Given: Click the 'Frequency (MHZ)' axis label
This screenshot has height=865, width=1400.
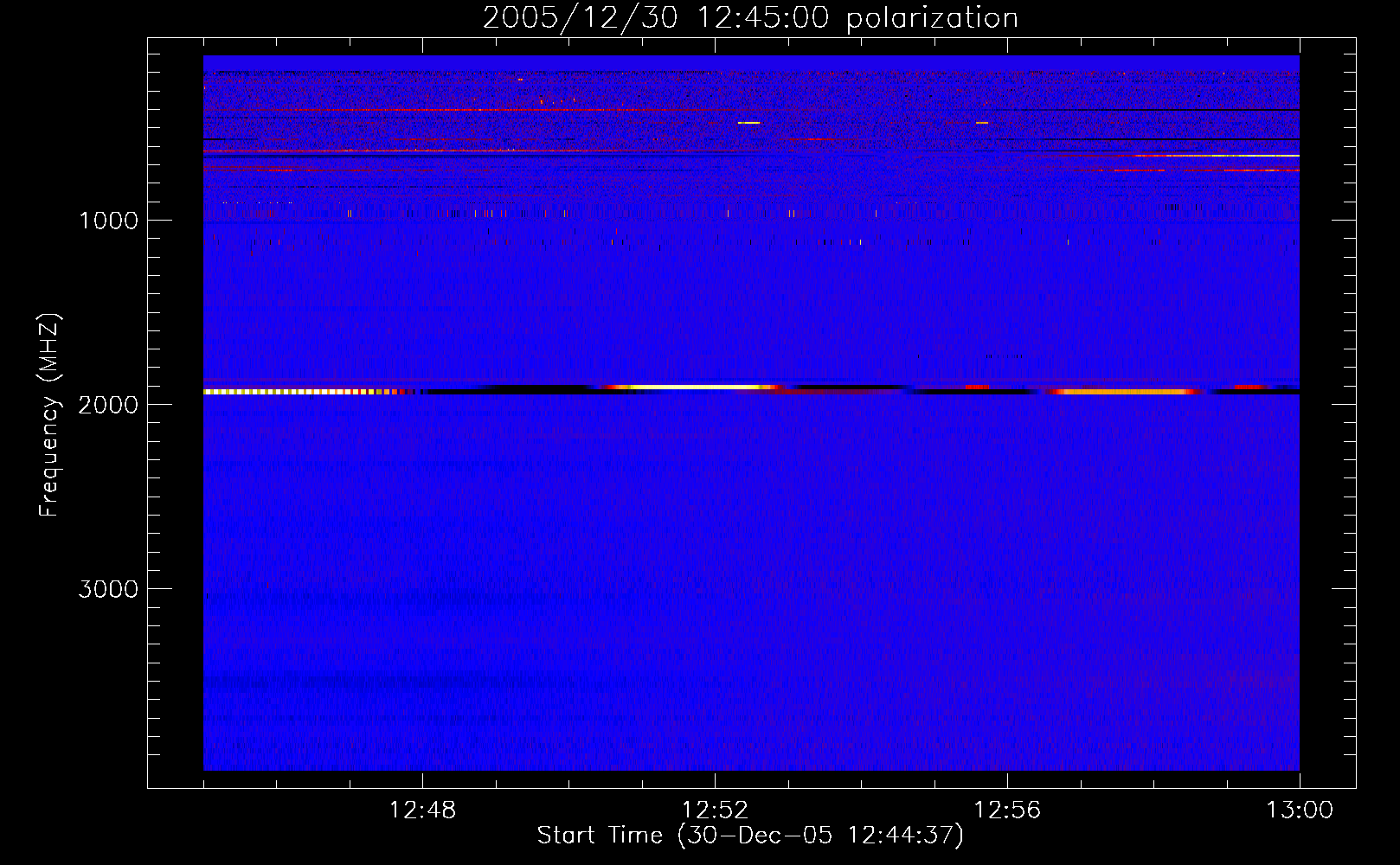Looking at the screenshot, I should [x=49, y=415].
